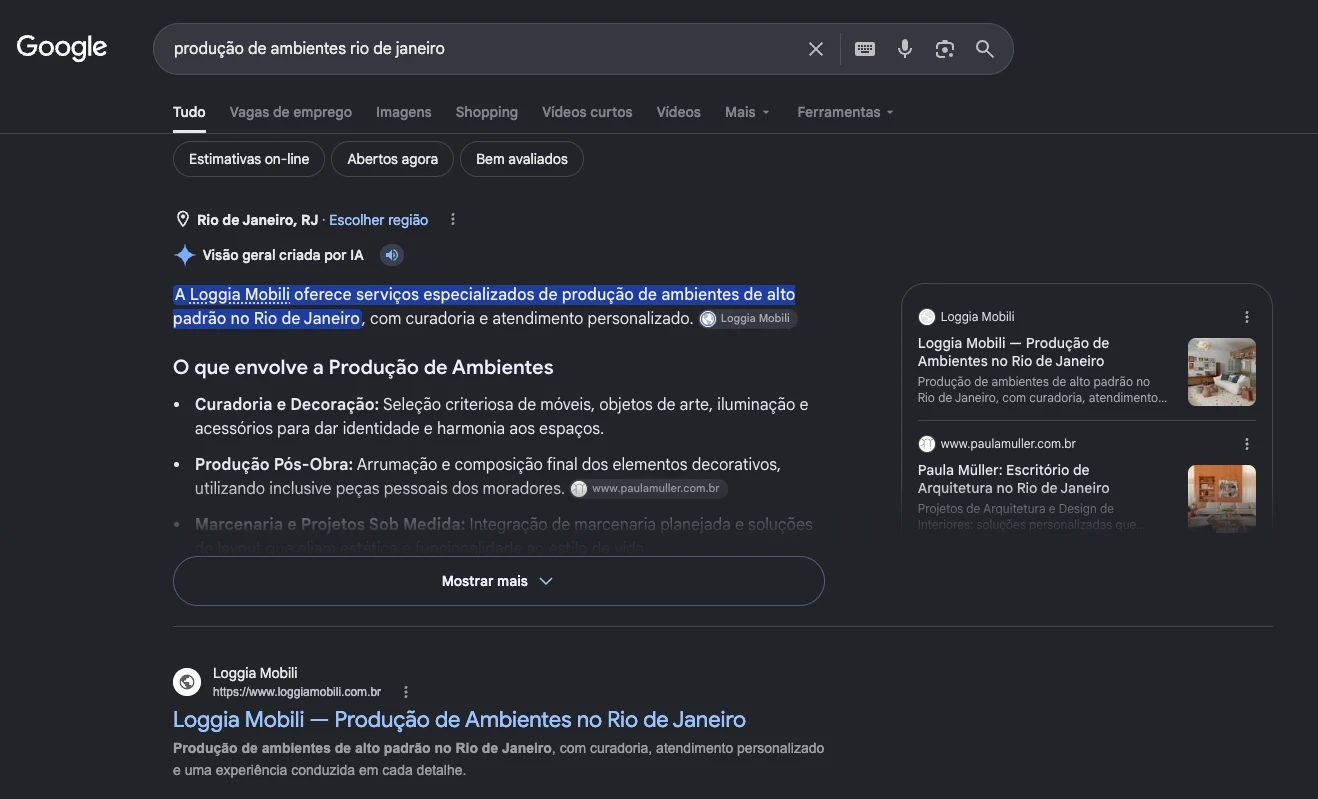Open the Loggia Mobili search result title link
Screen dimensions: 1318x799
point(459,720)
